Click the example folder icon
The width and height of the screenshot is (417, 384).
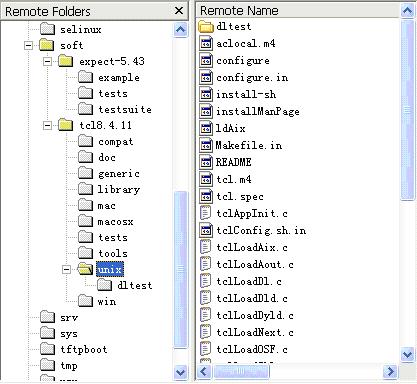click(86, 77)
